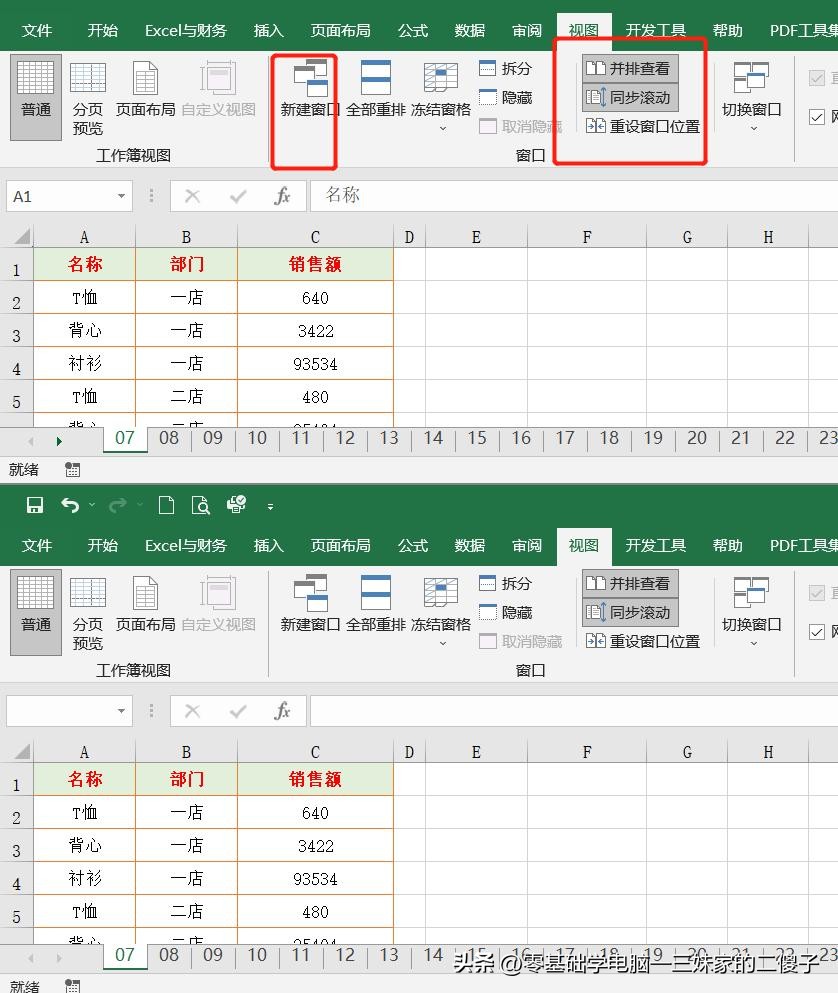Select Page Break Preview in top window
The image size is (838, 993).
point(87,98)
